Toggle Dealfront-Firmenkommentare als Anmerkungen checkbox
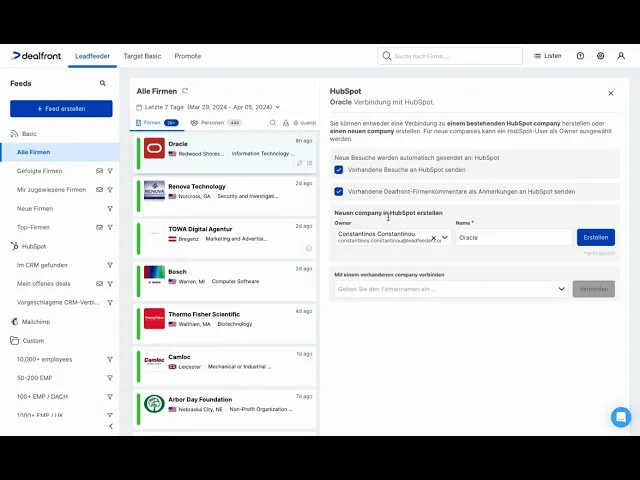Viewport: 640px width, 480px height. click(338, 191)
